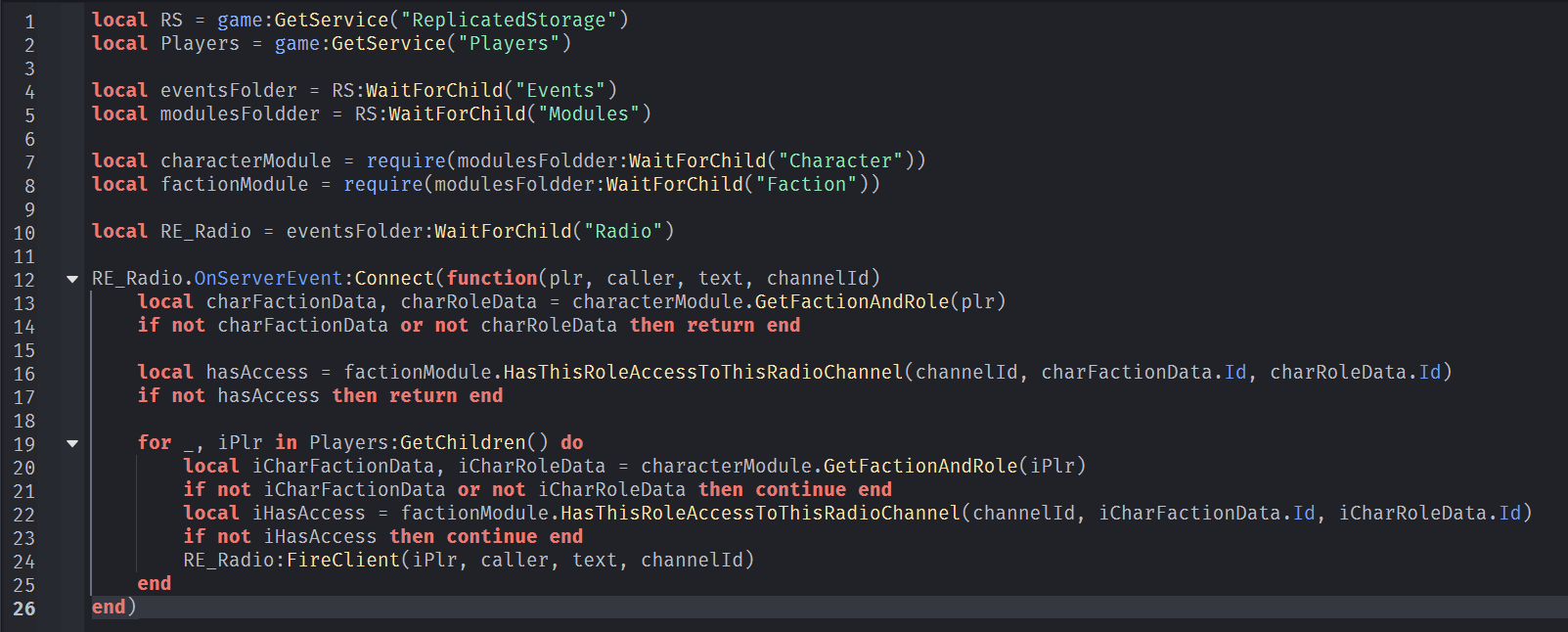Collapse the for loop at line 19
1568x632 pixels.
[71, 443]
